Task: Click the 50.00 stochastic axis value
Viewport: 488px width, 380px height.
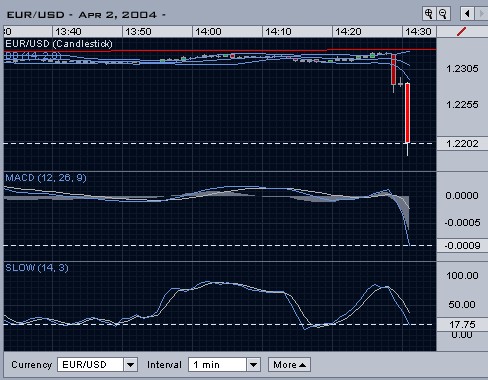Action: (462, 304)
